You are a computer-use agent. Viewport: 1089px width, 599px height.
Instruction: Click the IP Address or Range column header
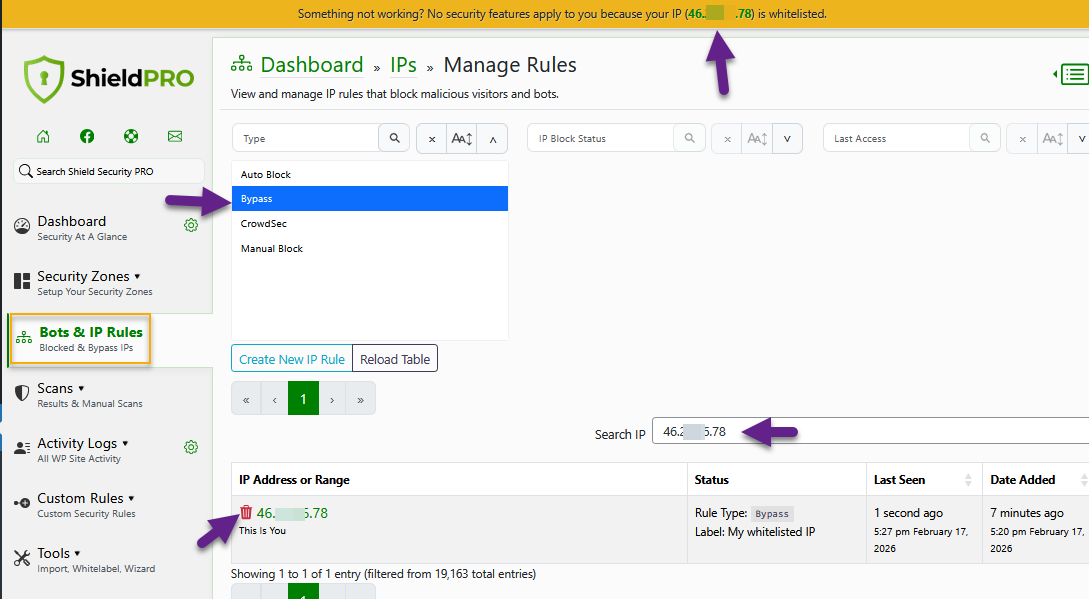click(x=459, y=479)
